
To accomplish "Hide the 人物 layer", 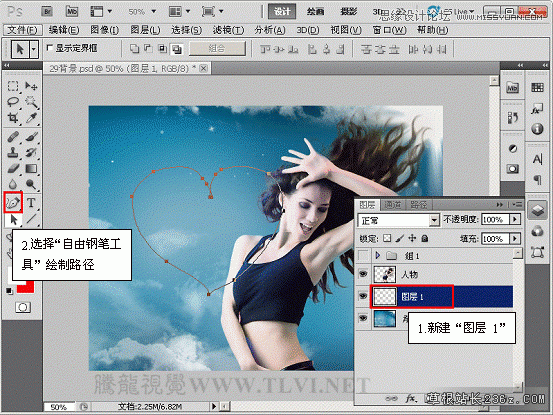I will point(363,274).
